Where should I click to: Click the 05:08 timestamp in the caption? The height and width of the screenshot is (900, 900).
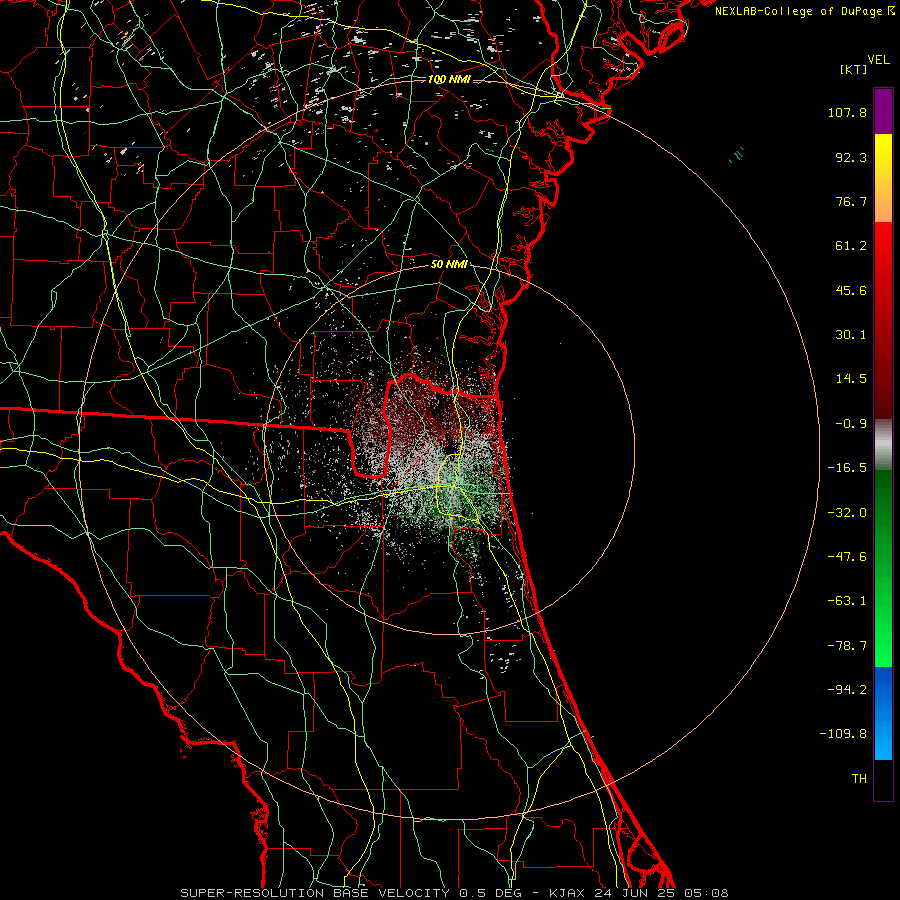[706, 893]
